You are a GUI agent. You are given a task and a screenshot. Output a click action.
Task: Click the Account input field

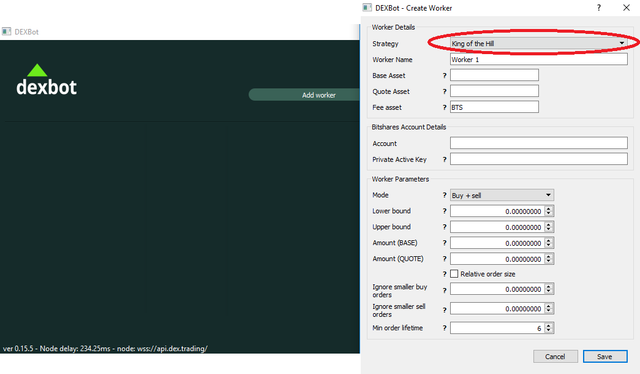pyautogui.click(x=538, y=143)
